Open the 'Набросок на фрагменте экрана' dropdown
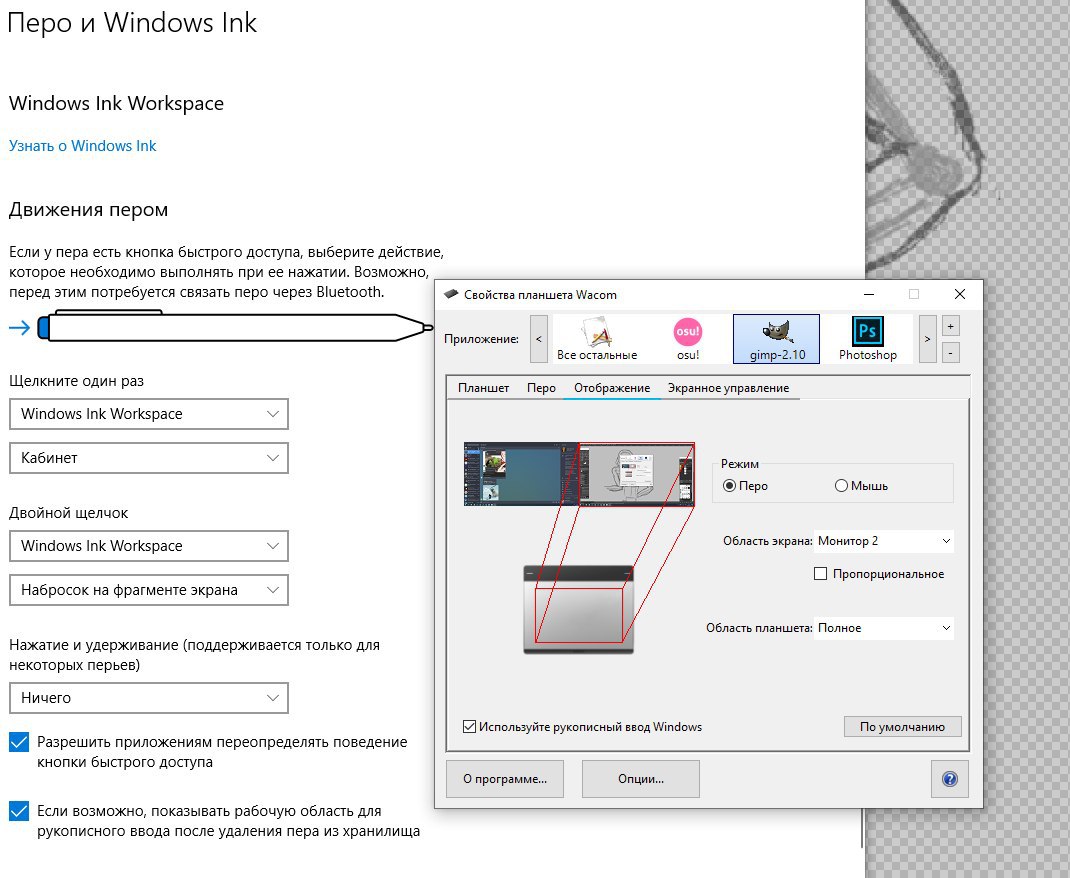Viewport: 1070px width, 878px height. (x=149, y=590)
